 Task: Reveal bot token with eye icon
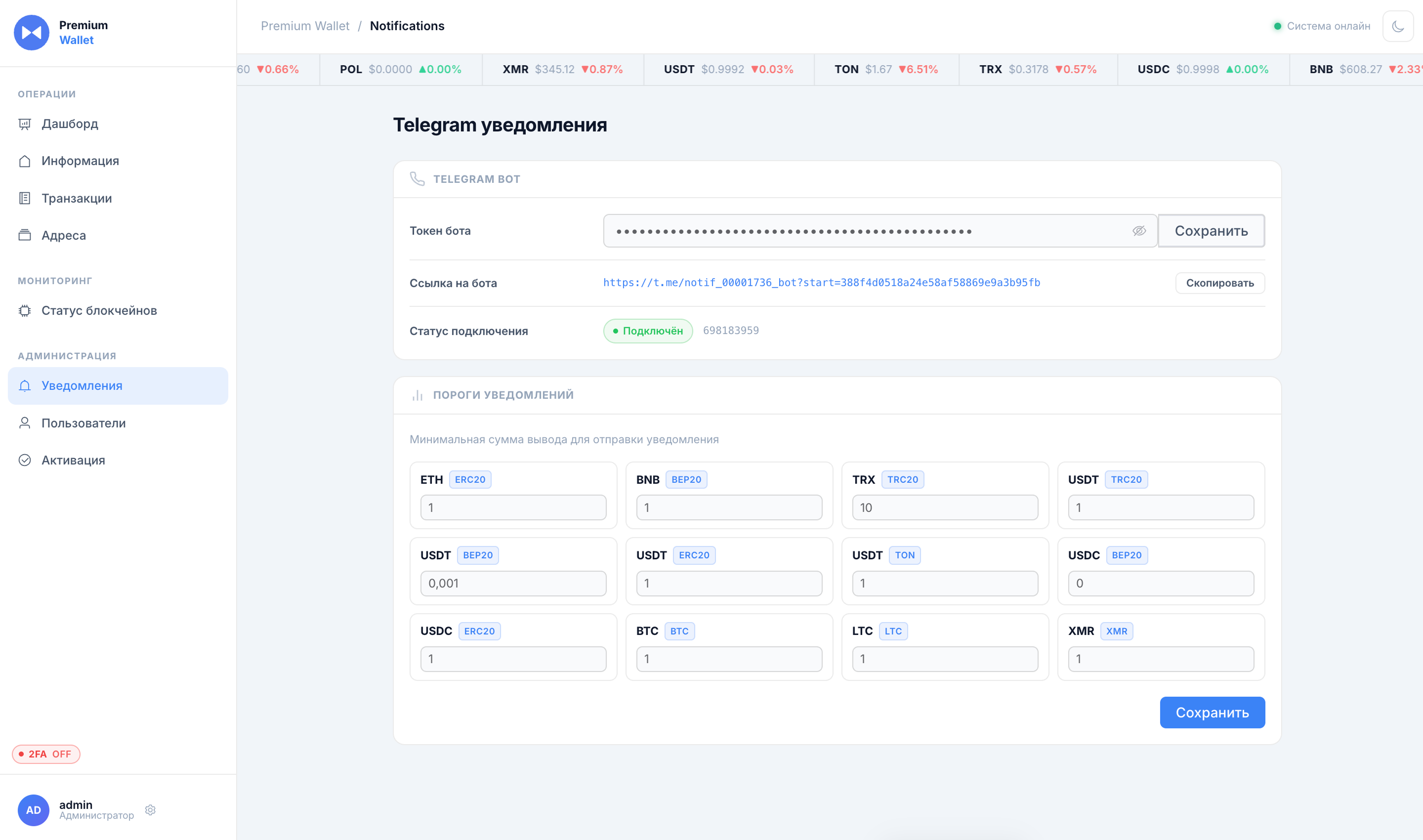pos(1139,231)
